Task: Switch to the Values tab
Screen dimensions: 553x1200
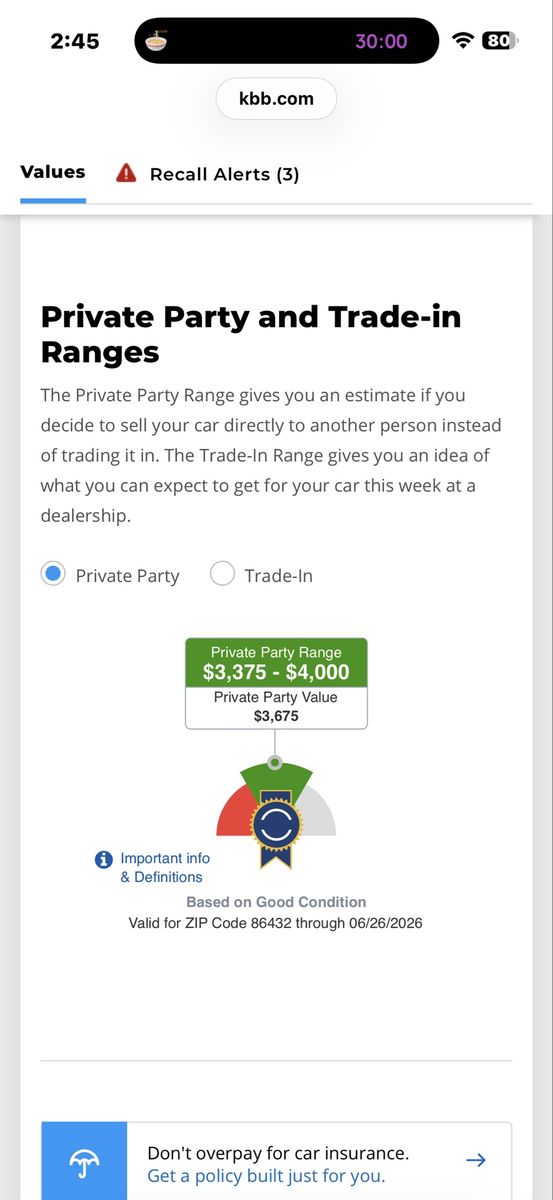Action: point(53,172)
